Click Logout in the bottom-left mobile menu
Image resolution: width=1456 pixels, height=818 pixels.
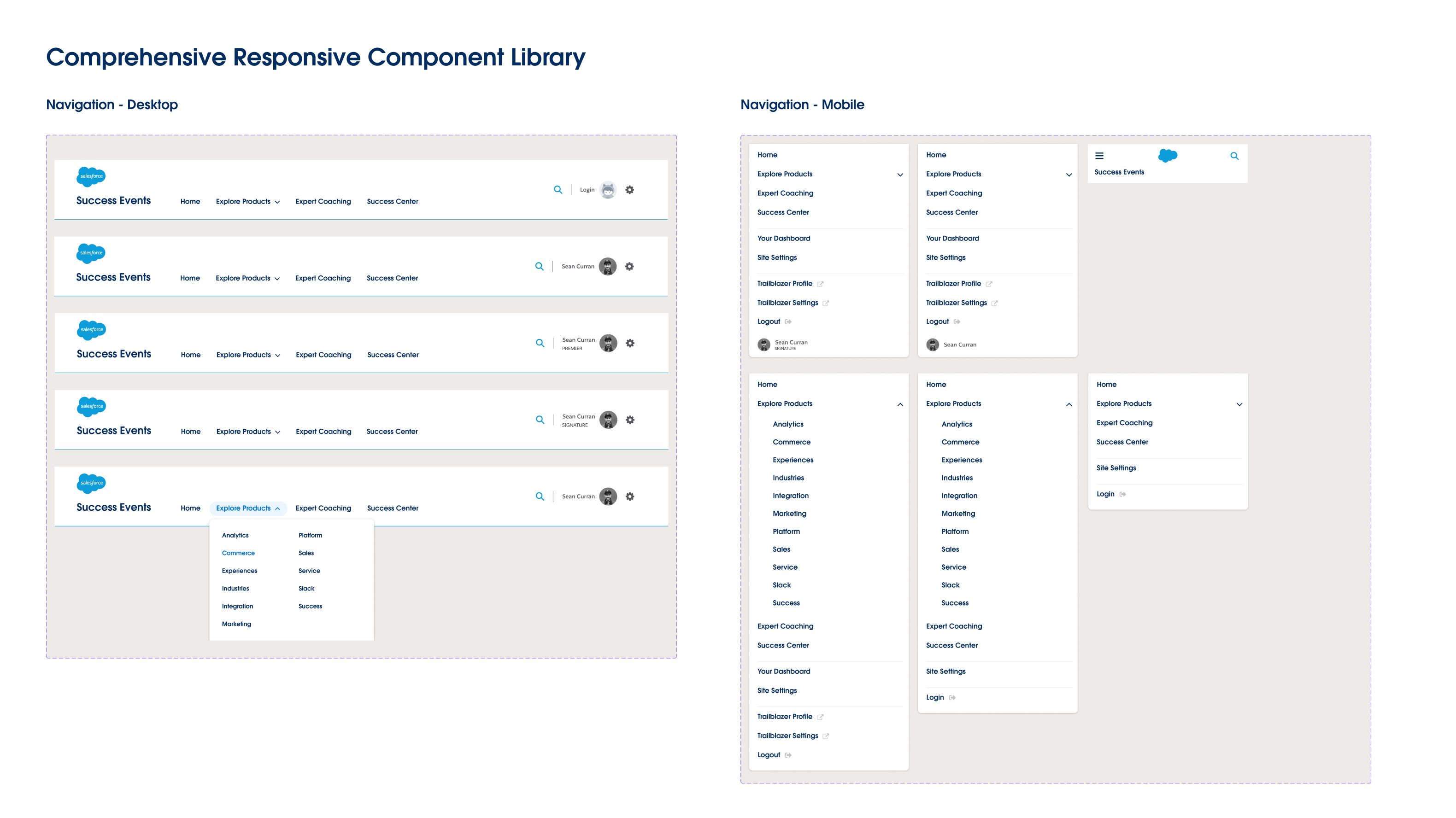[x=769, y=755]
